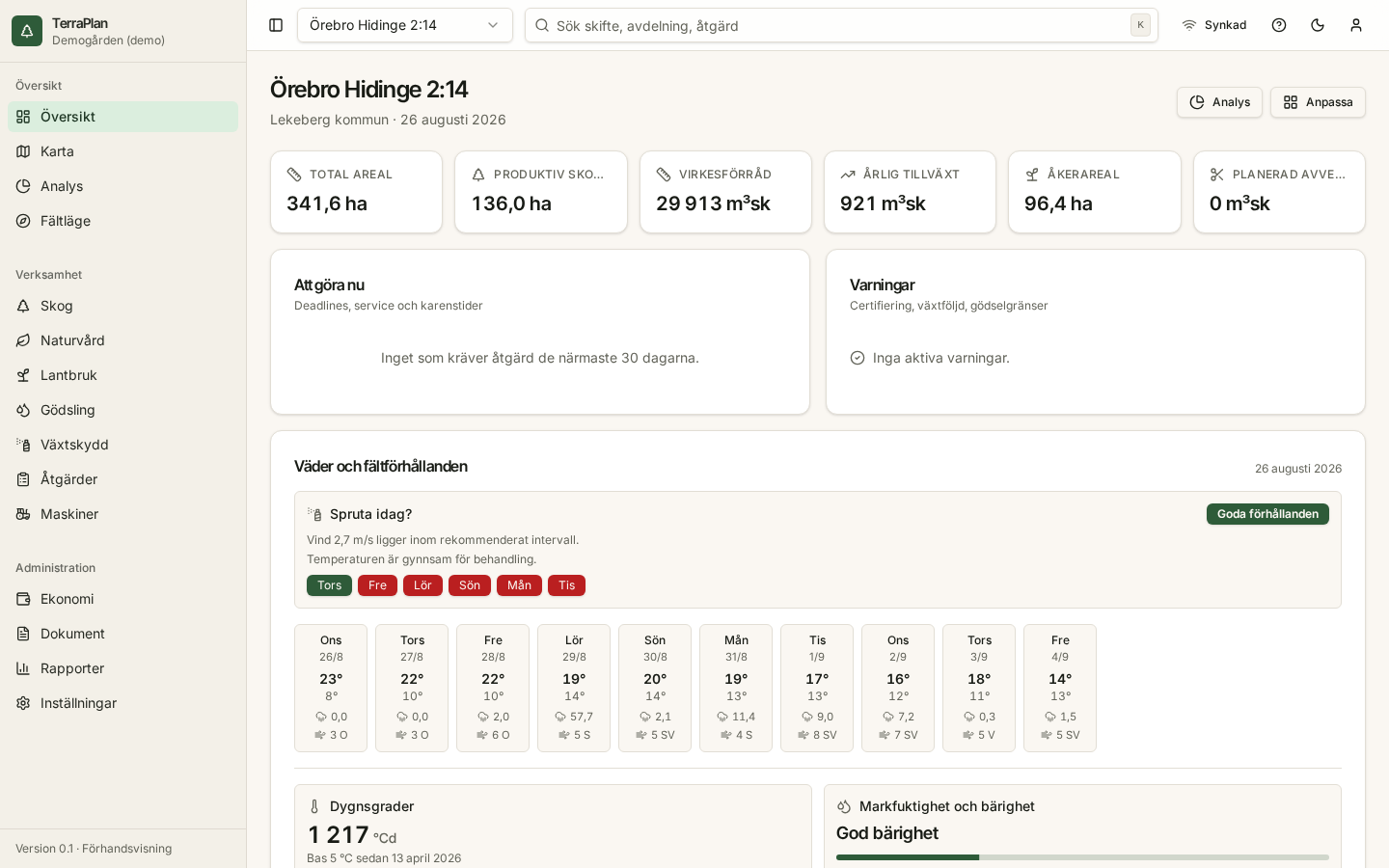Click the Maskiner tractor icon
The width and height of the screenshot is (1389, 868).
[x=23, y=514]
